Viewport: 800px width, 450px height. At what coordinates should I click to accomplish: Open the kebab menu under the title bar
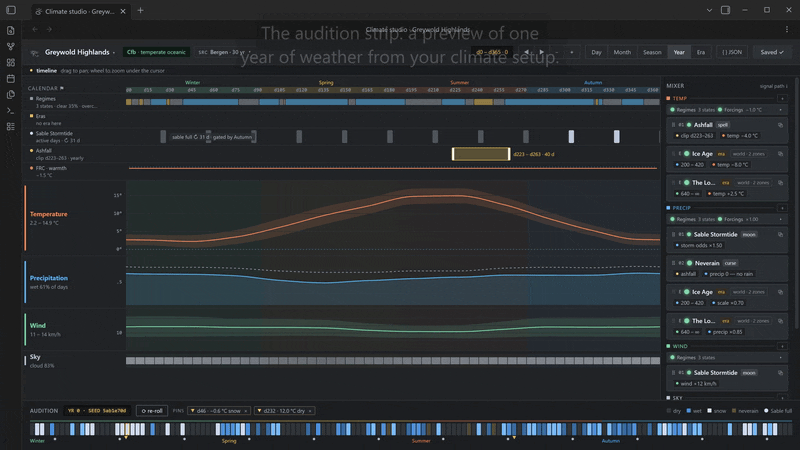pos(787,29)
